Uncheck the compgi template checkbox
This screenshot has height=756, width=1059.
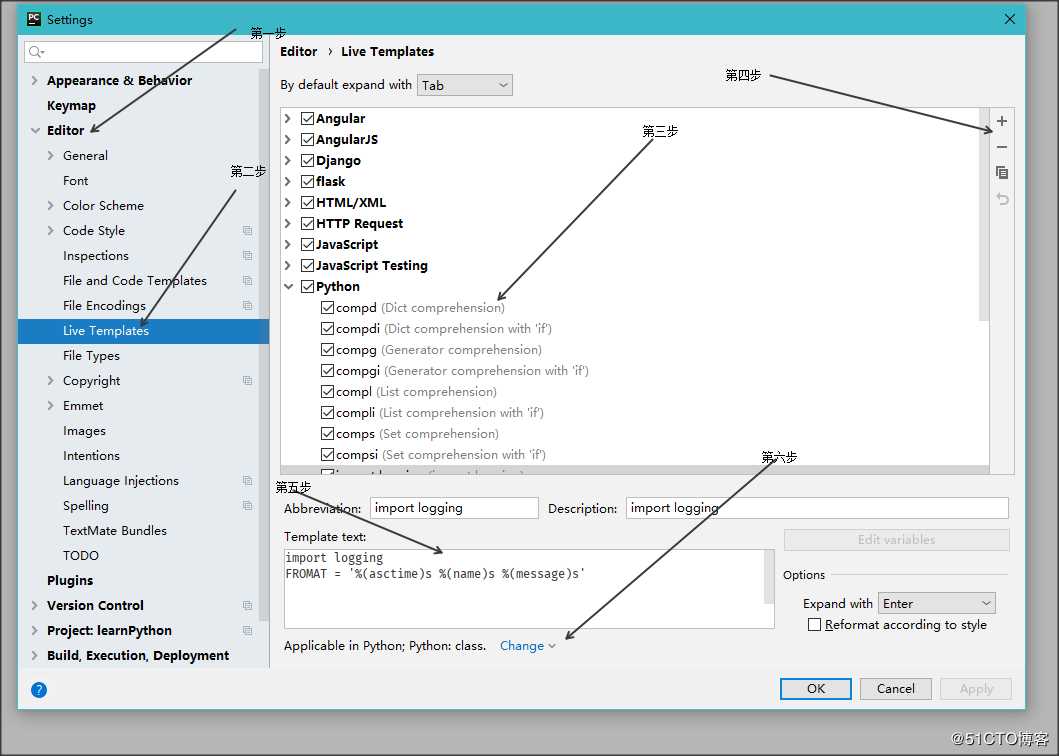click(x=328, y=370)
